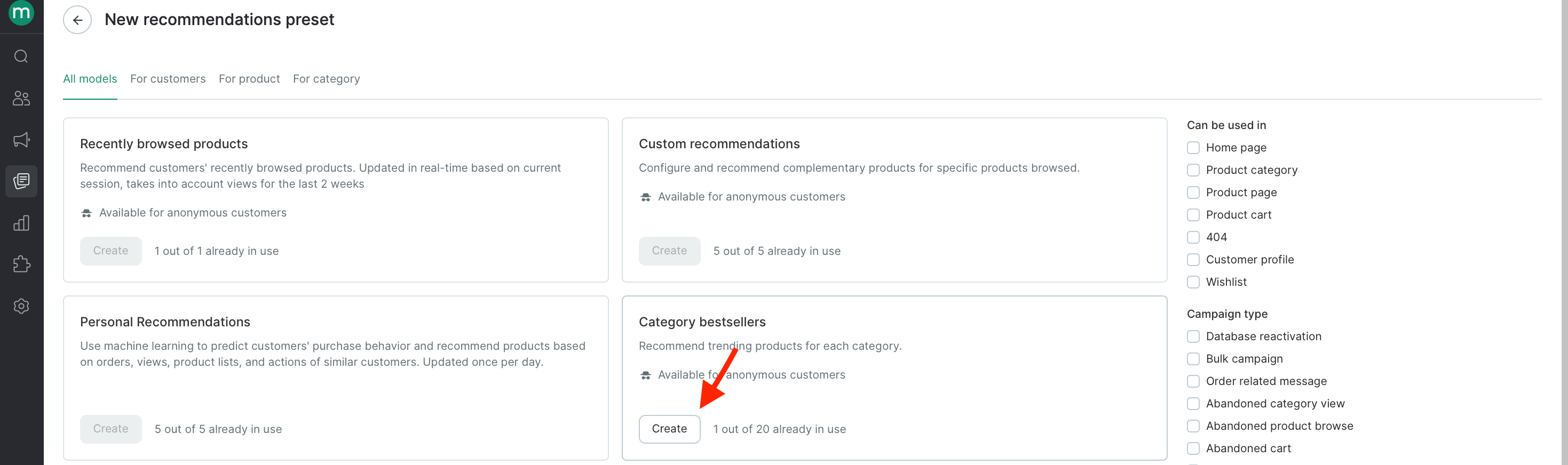Select the Abandoned cart checkbox
The height and width of the screenshot is (465, 1568).
(1193, 448)
